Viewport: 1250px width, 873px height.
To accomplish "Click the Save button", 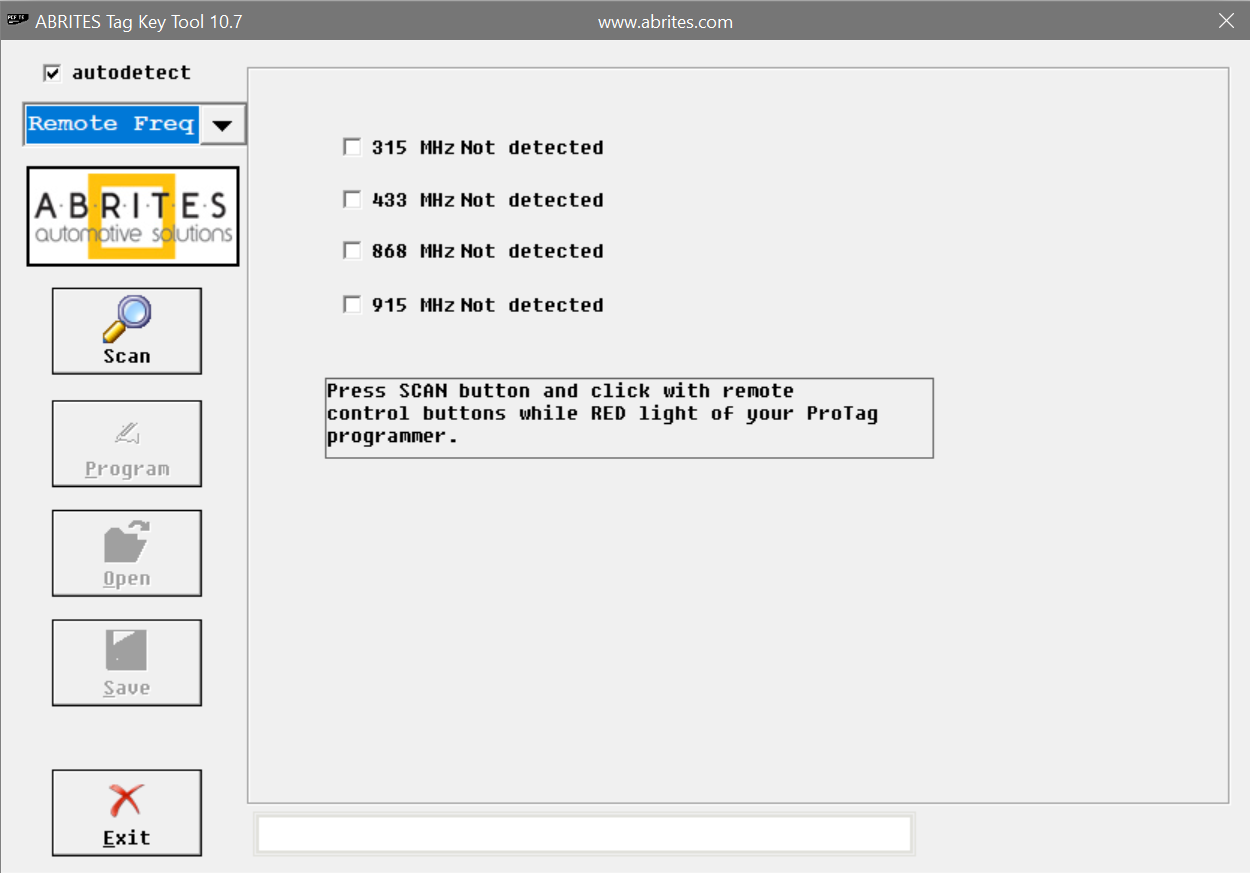I will (126, 663).
